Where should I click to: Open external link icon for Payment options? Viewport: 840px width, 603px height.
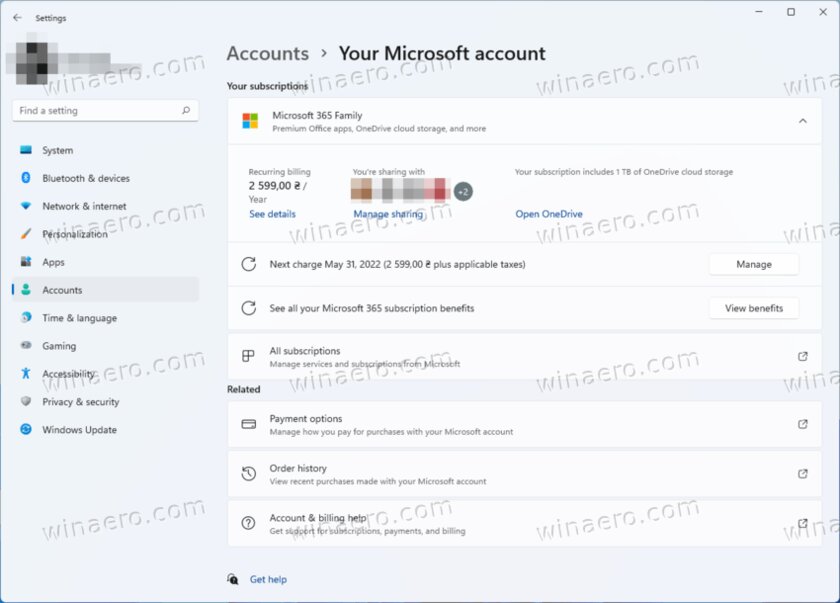(x=802, y=424)
